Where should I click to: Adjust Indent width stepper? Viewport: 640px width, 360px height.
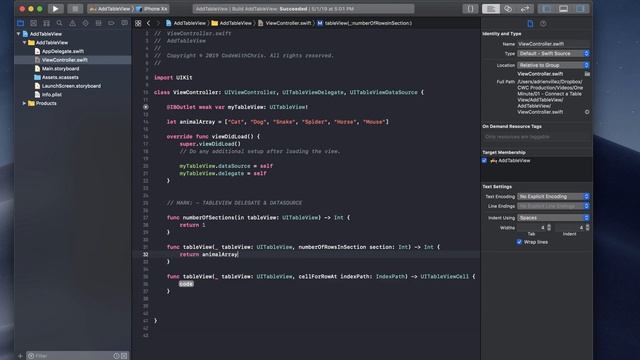click(587, 227)
